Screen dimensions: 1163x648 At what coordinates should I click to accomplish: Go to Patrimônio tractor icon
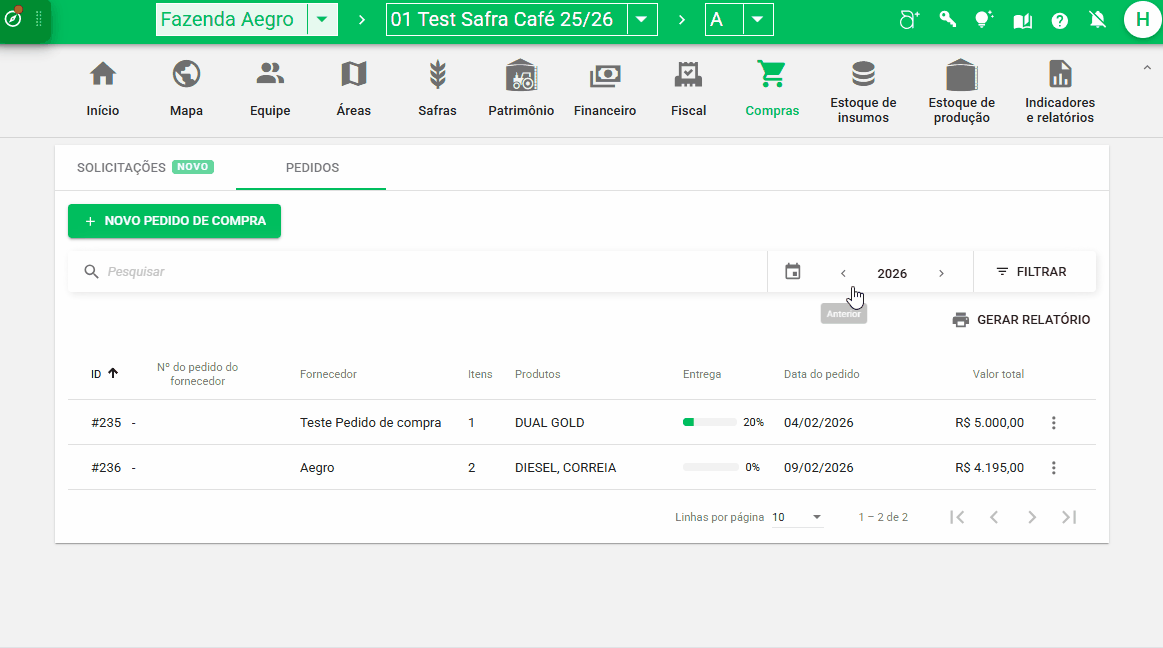[521, 75]
